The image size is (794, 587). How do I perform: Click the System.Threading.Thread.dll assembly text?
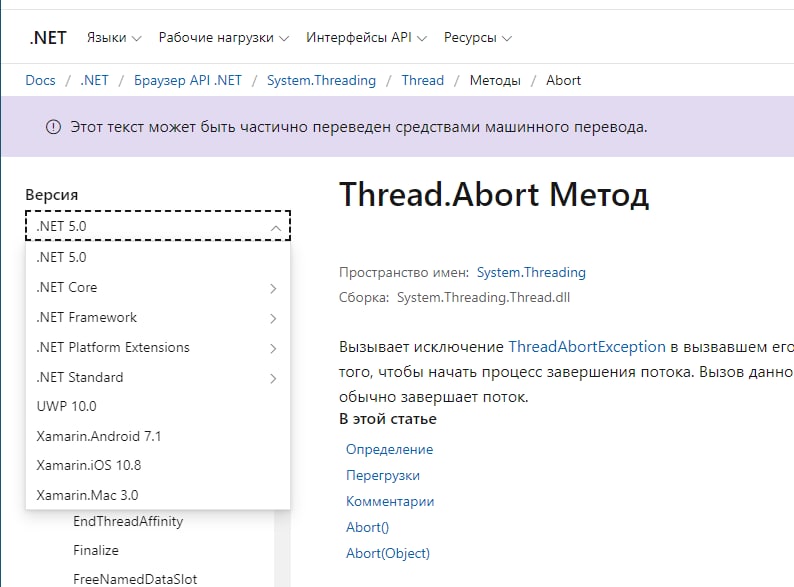[x=484, y=297]
